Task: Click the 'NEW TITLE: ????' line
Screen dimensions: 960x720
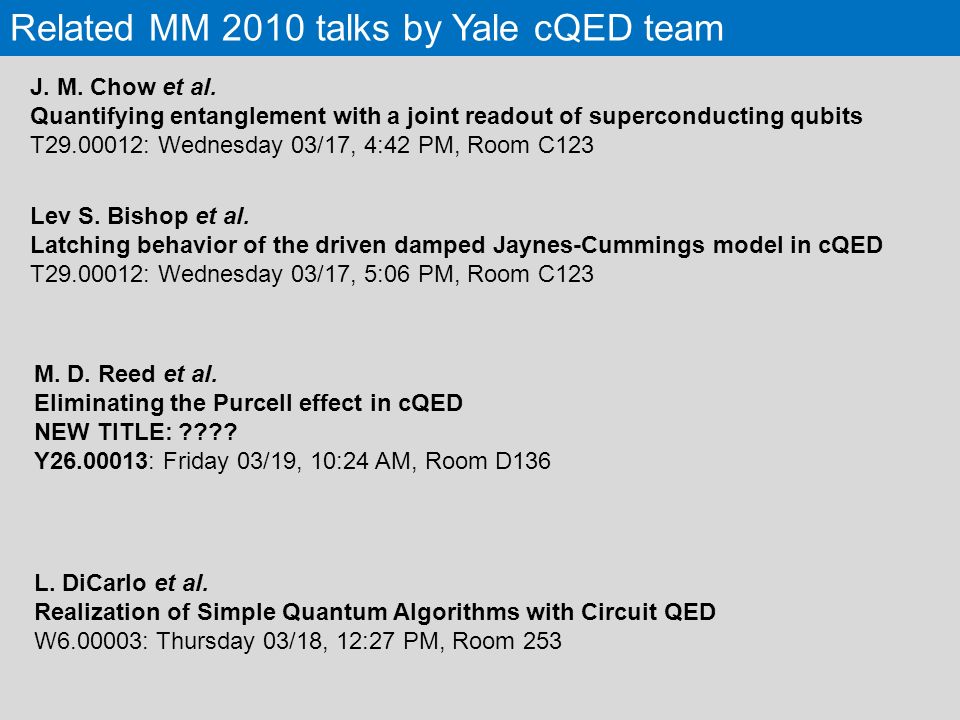Action: pos(135,432)
